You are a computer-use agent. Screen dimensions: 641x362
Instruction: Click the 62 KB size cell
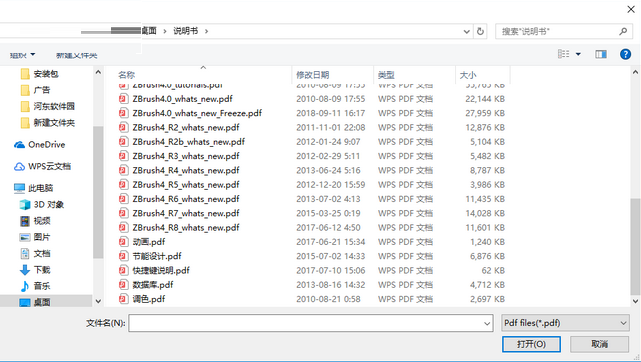coord(493,270)
